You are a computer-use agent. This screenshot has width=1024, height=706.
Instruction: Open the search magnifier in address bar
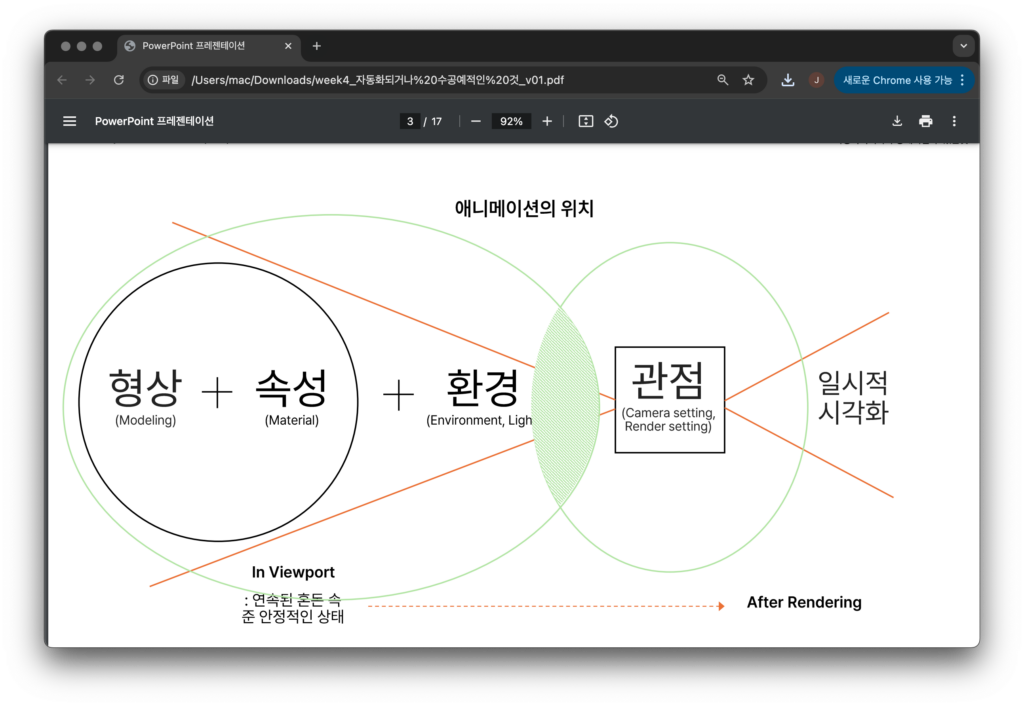723,80
